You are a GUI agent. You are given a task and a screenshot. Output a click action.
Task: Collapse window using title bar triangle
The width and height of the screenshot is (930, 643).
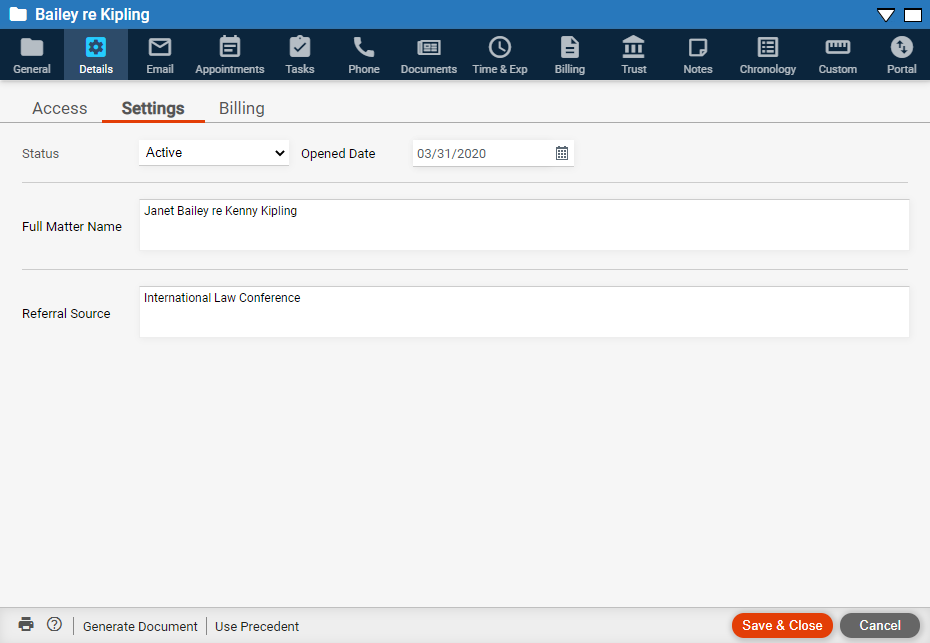pyautogui.click(x=886, y=15)
